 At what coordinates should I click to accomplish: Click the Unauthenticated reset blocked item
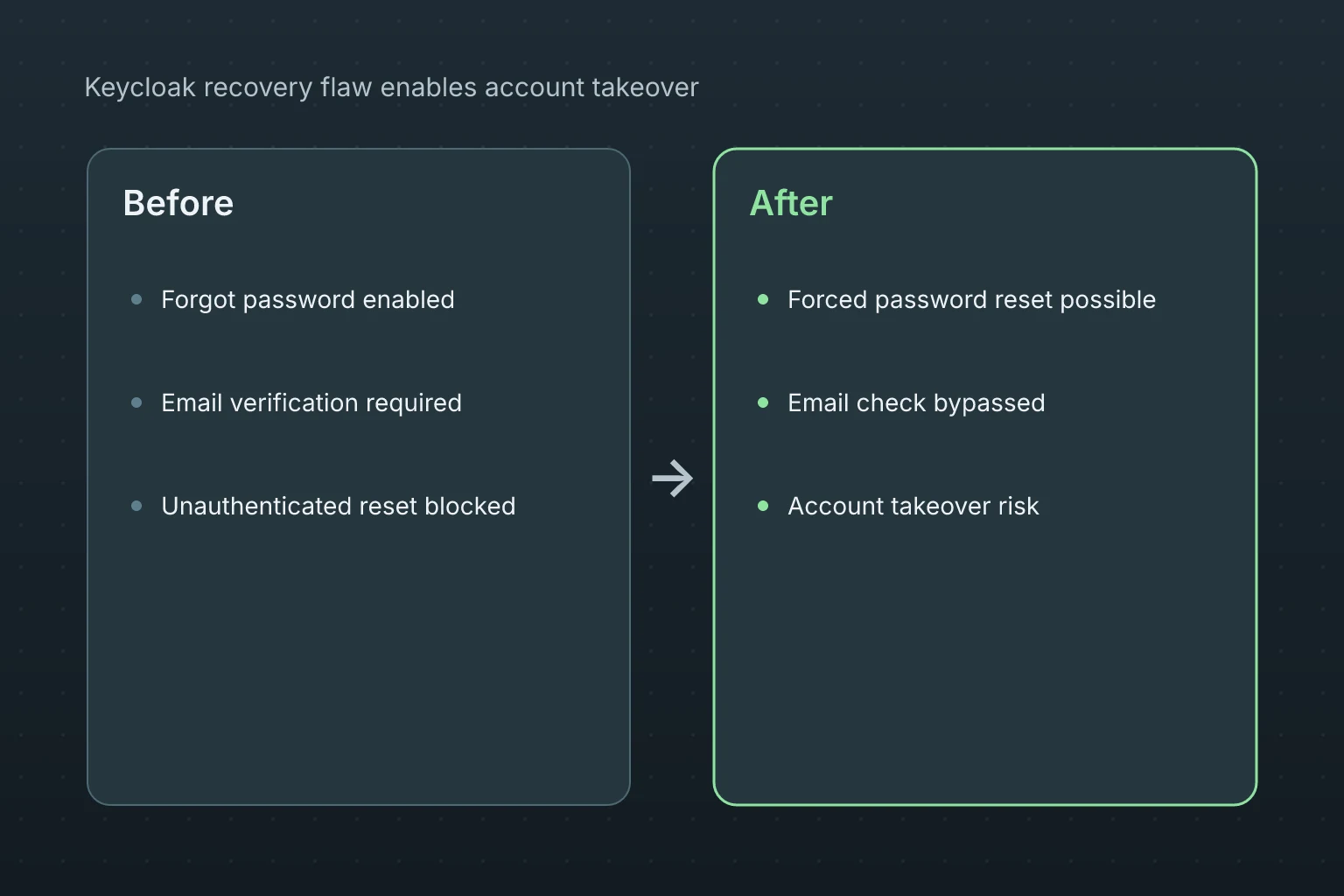point(339,506)
